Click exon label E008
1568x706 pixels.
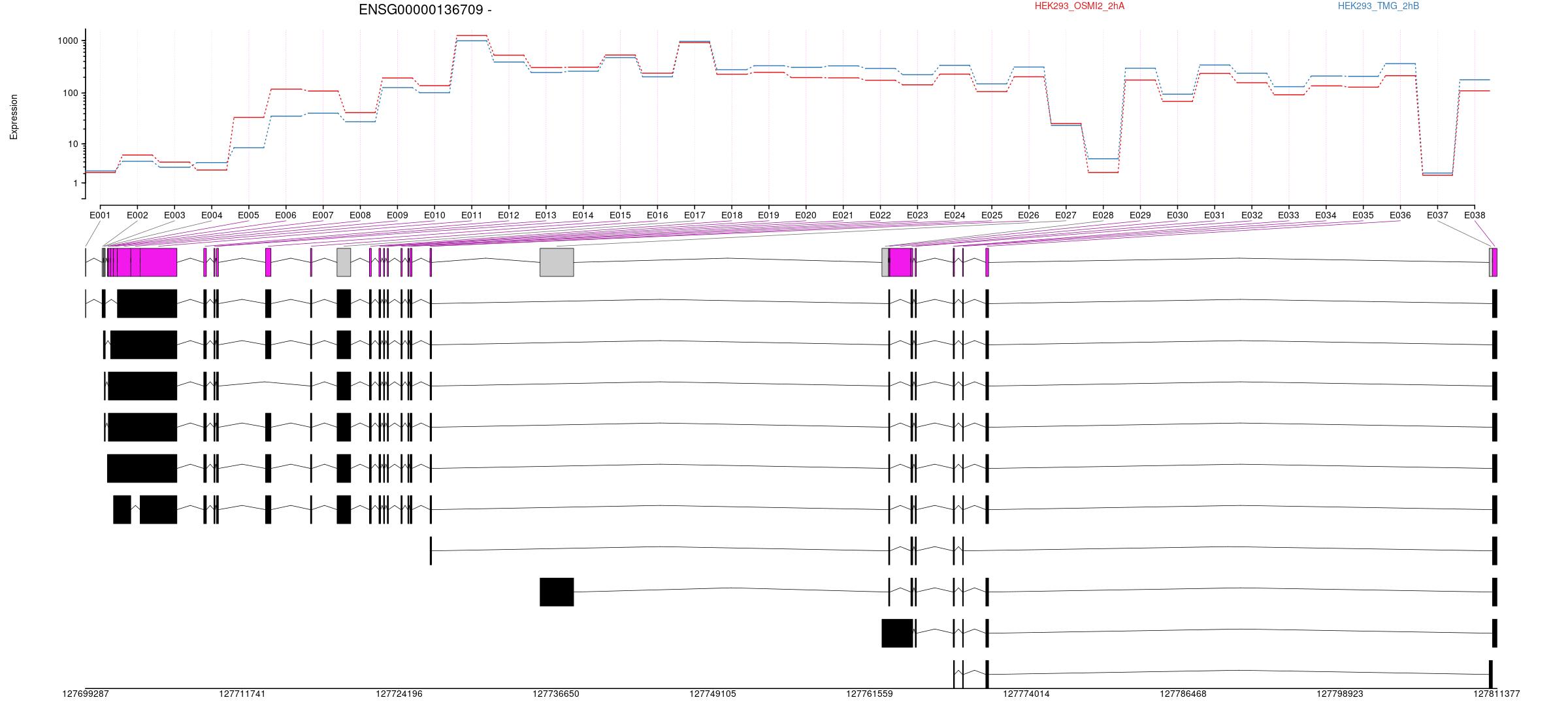pyautogui.click(x=360, y=215)
